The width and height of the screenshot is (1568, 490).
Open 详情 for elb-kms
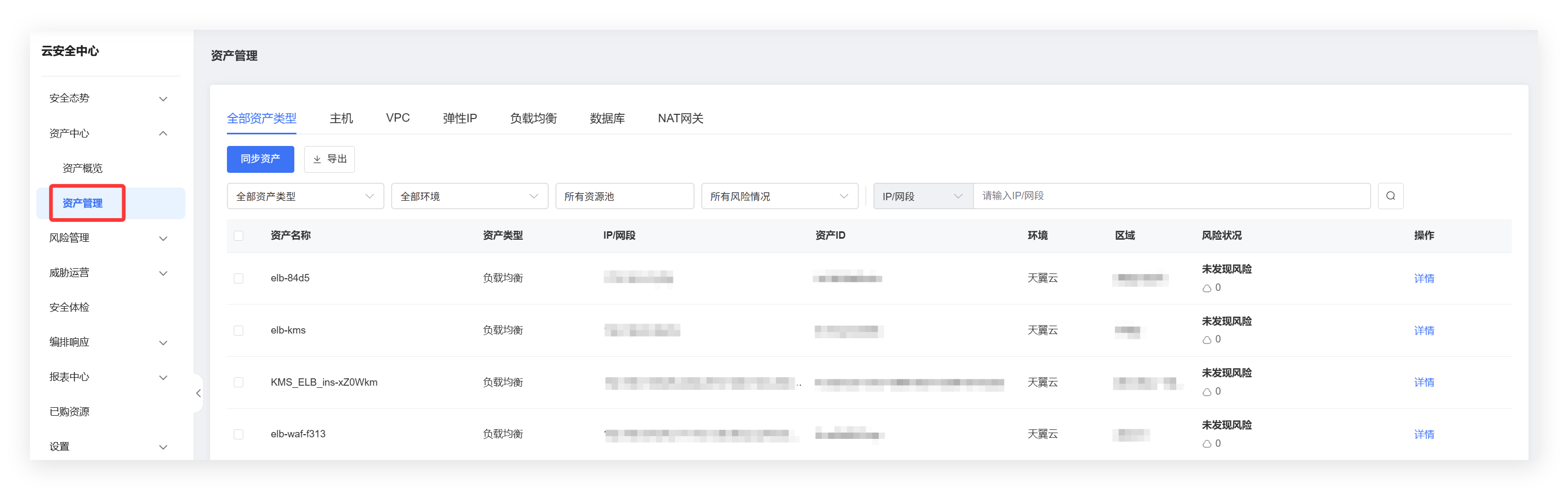(x=1424, y=330)
